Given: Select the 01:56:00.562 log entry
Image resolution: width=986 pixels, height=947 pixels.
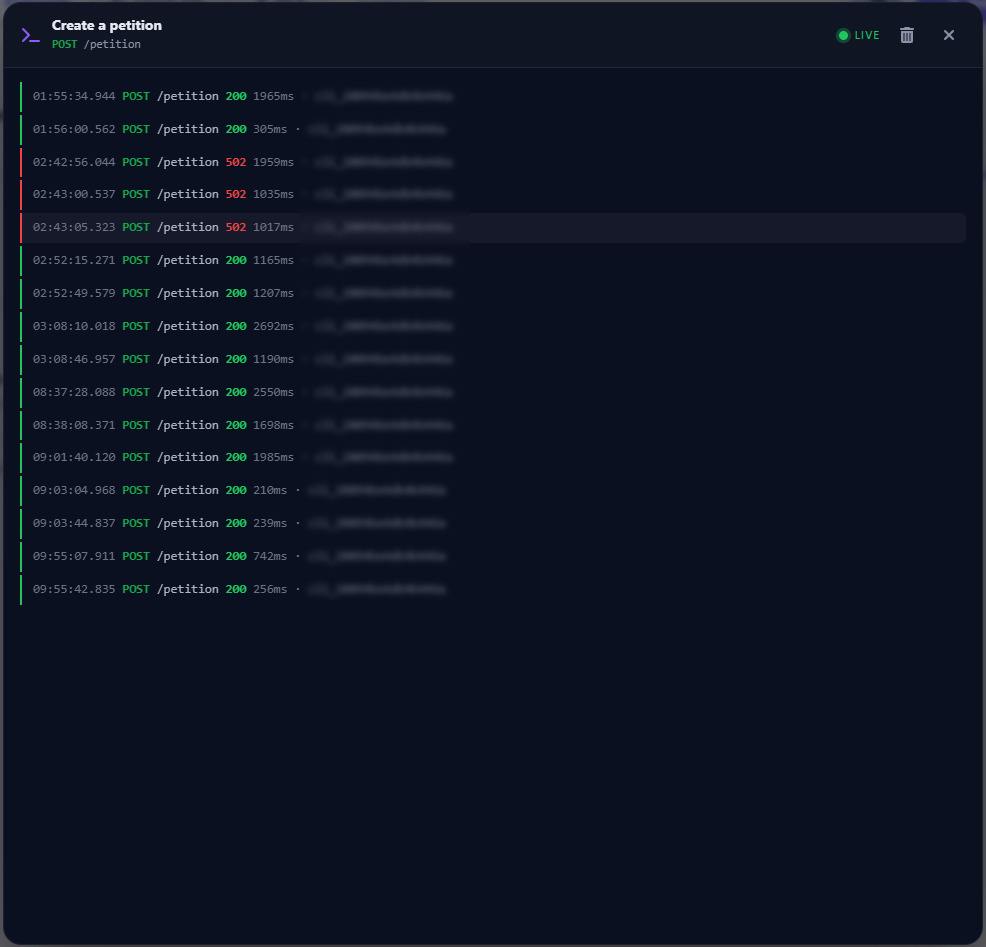Looking at the screenshot, I should (493, 129).
